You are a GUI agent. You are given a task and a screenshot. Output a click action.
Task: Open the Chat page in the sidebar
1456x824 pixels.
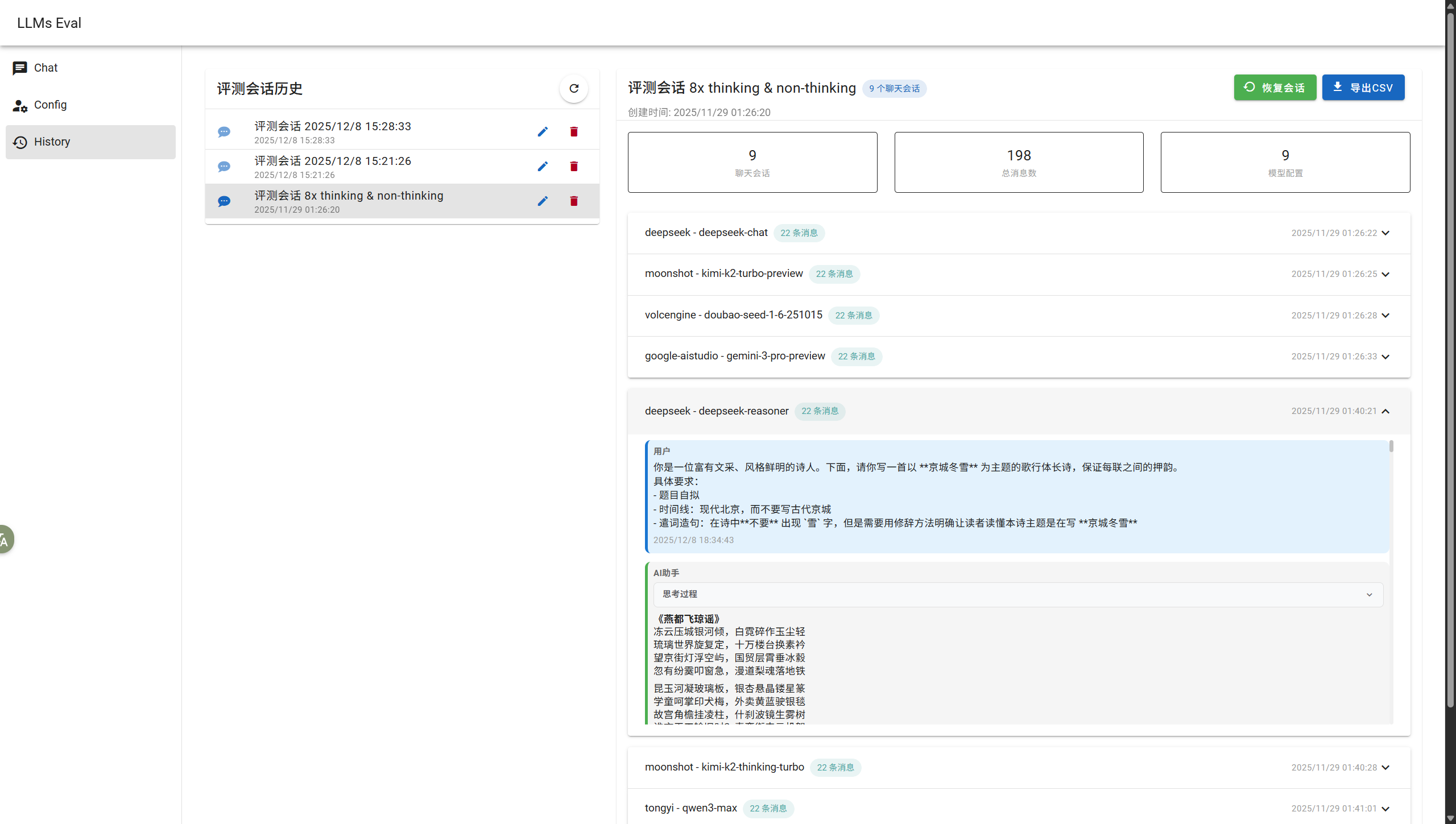[45, 68]
